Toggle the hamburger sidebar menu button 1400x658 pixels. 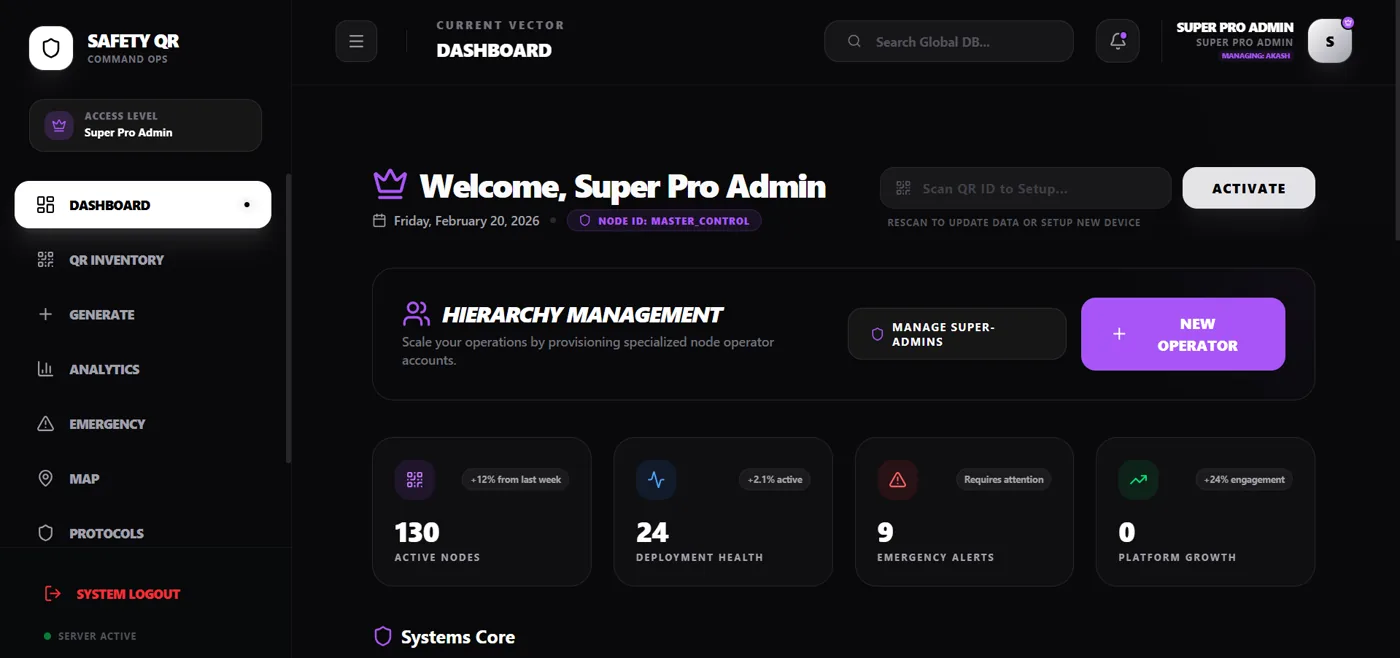click(x=356, y=42)
